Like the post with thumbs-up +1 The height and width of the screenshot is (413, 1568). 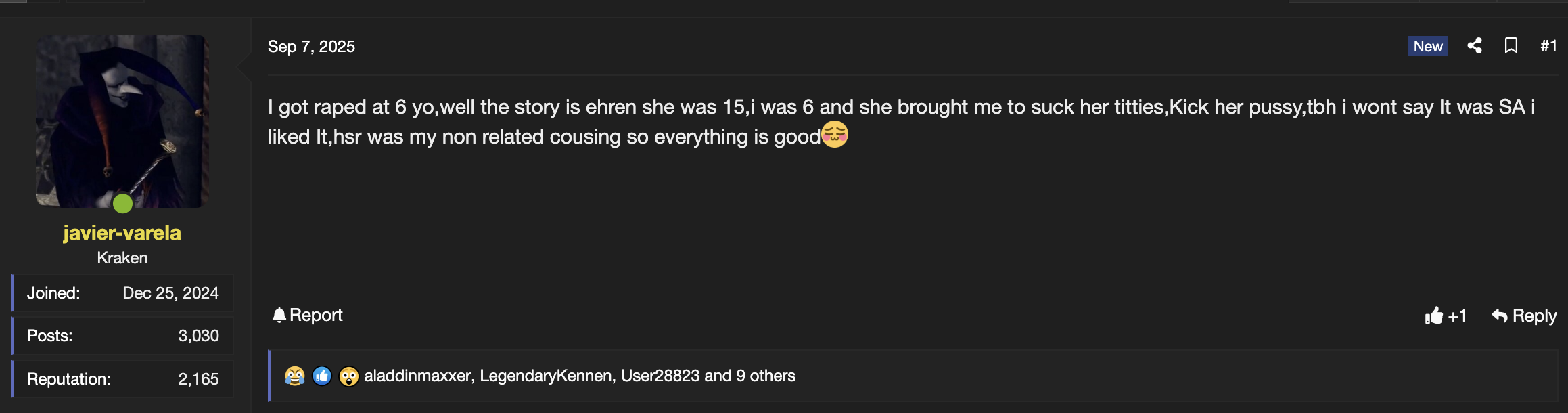click(1445, 316)
